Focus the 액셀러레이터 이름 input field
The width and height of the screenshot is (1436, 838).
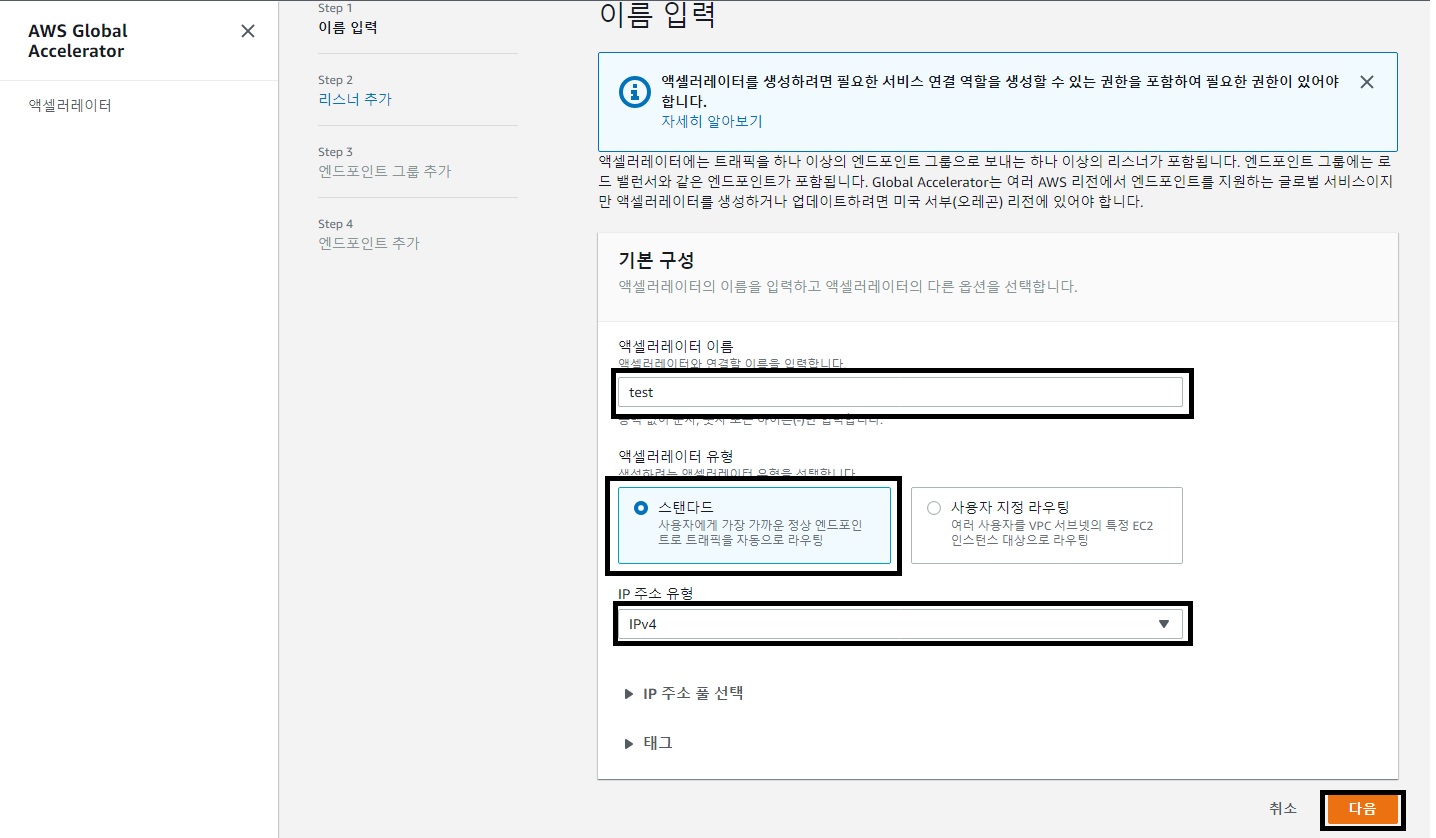tap(900, 392)
